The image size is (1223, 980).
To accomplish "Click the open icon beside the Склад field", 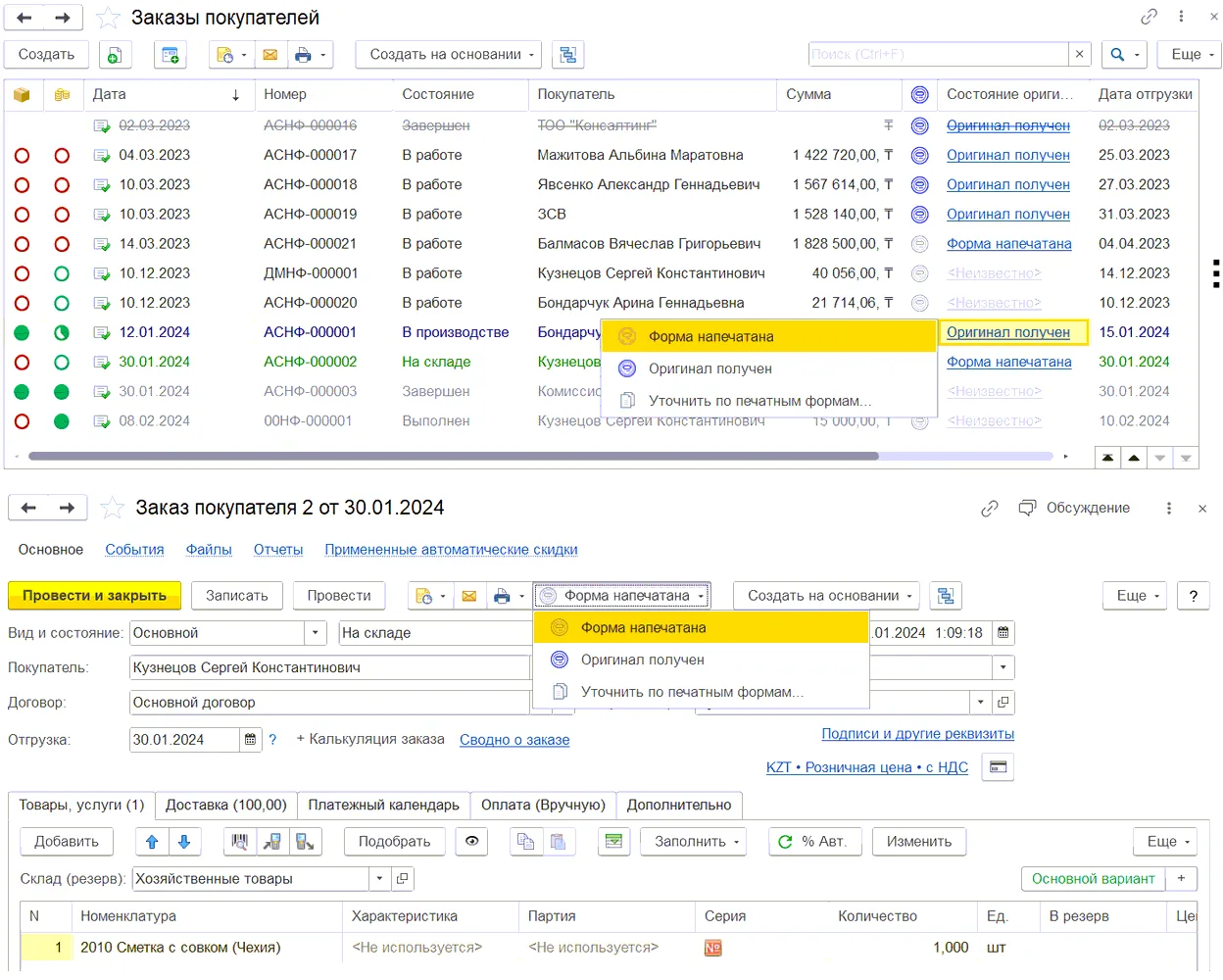I will 402,879.
